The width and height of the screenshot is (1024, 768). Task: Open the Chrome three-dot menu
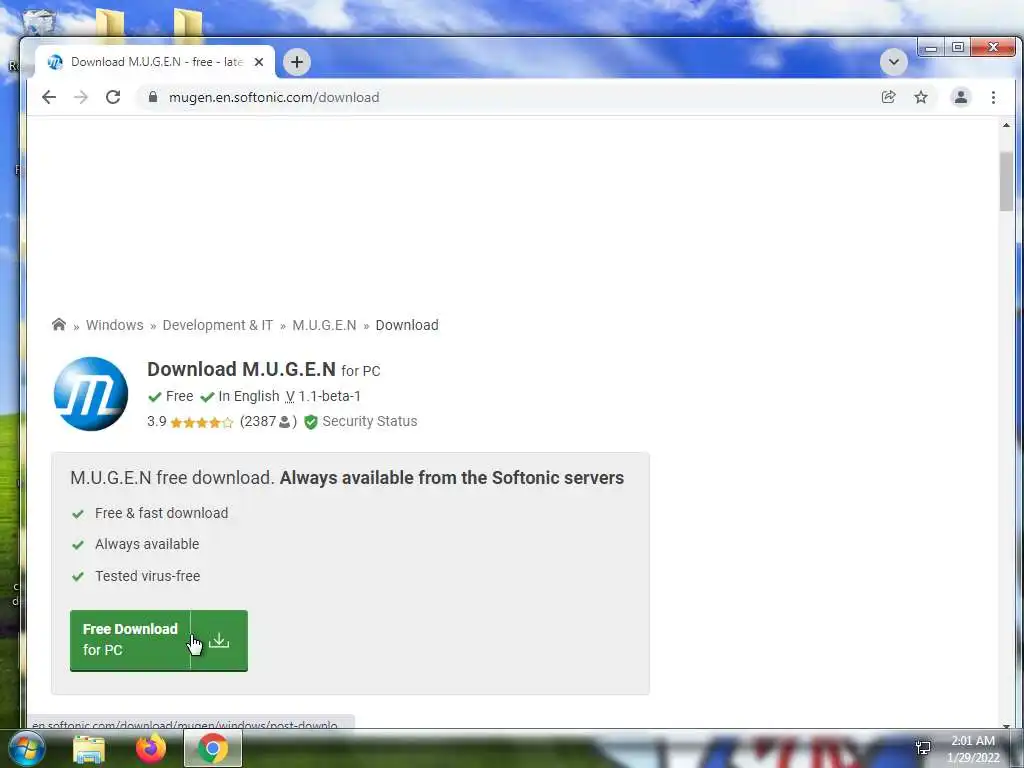tap(993, 97)
